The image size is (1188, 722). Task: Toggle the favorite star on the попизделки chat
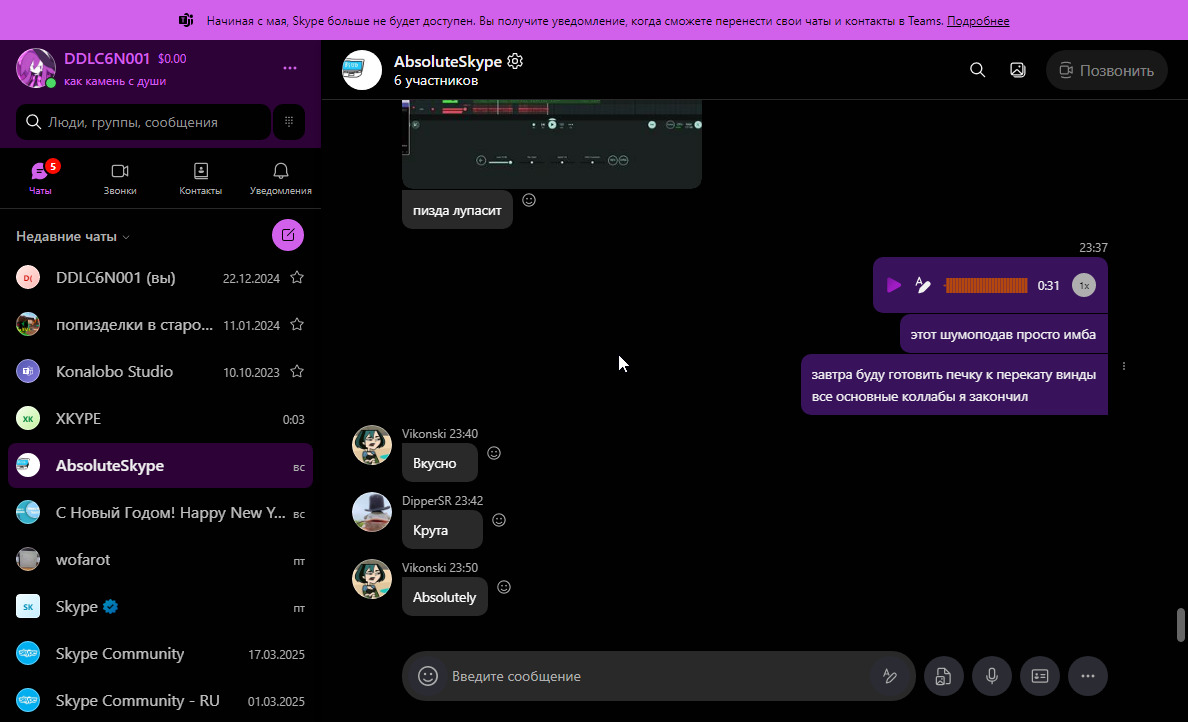(297, 324)
